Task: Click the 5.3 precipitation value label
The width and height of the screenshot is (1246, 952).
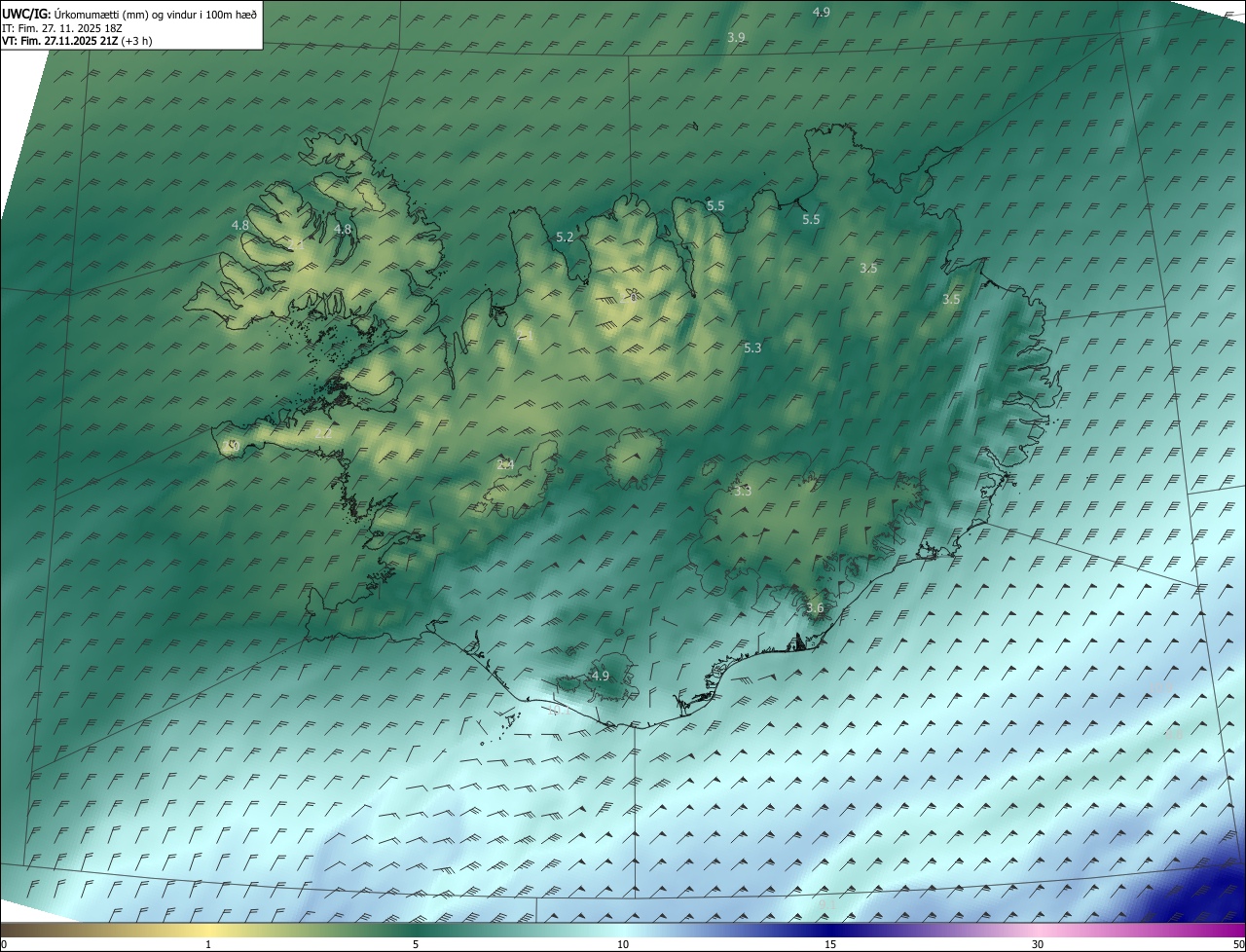Action: [x=751, y=348]
